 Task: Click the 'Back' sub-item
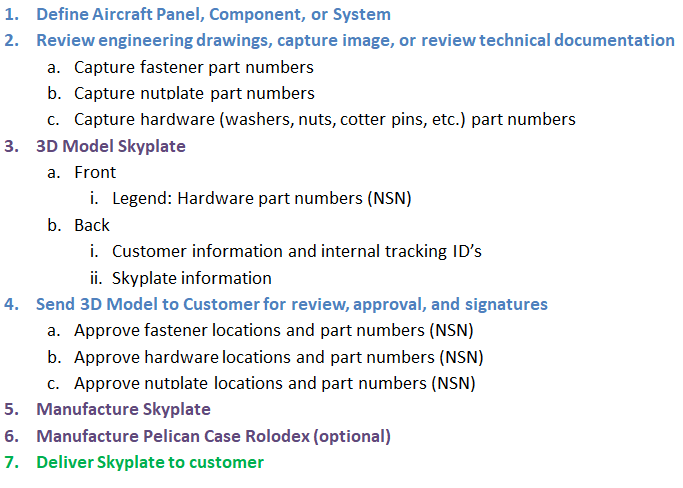pos(92,225)
